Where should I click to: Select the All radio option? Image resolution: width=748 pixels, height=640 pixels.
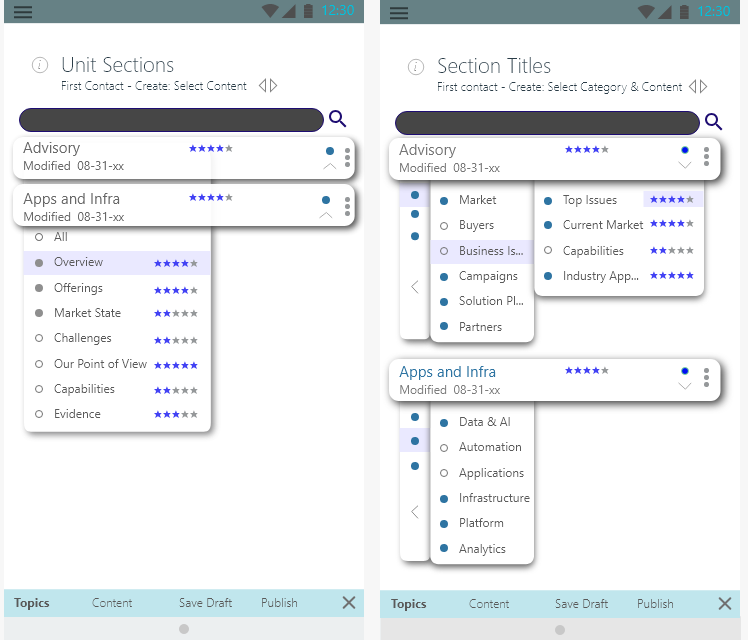pyautogui.click(x=39, y=237)
